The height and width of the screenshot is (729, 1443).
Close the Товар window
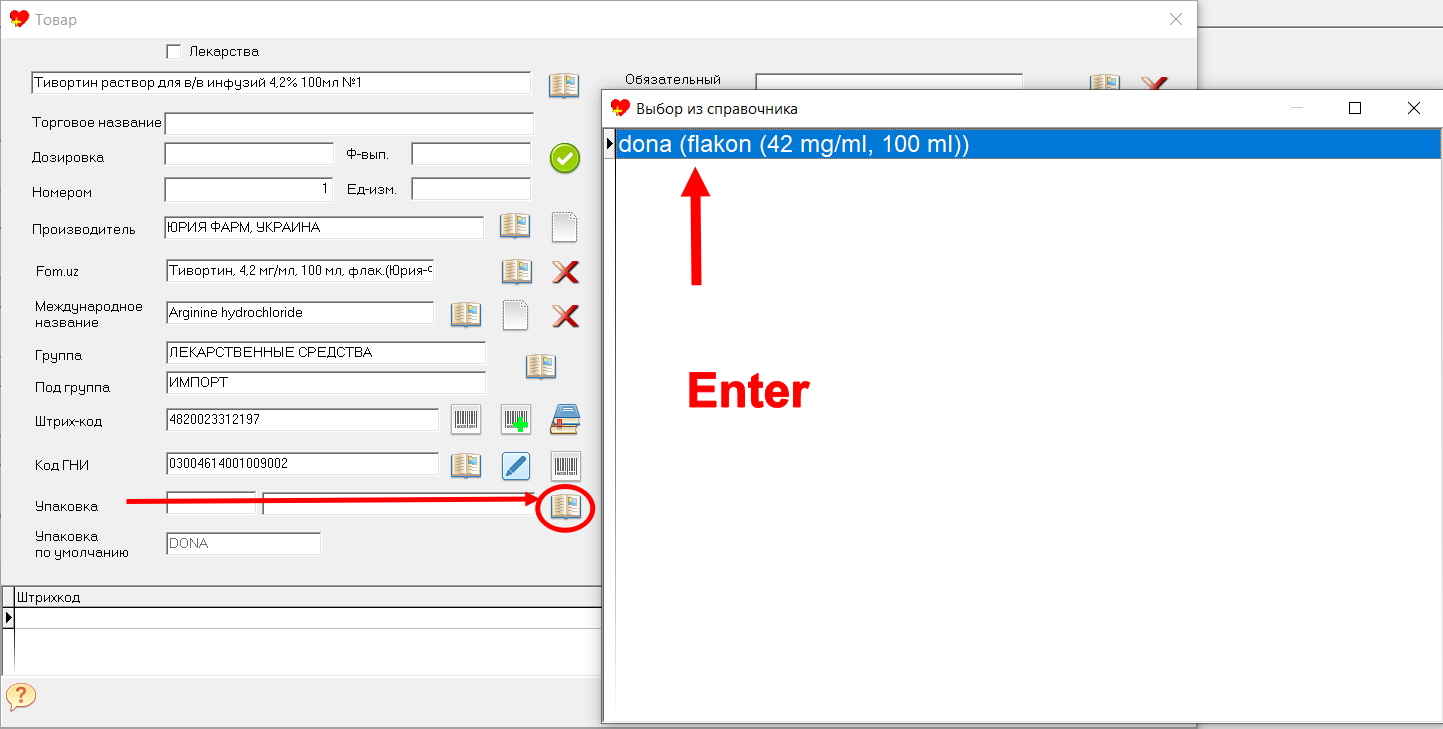[x=1176, y=19]
